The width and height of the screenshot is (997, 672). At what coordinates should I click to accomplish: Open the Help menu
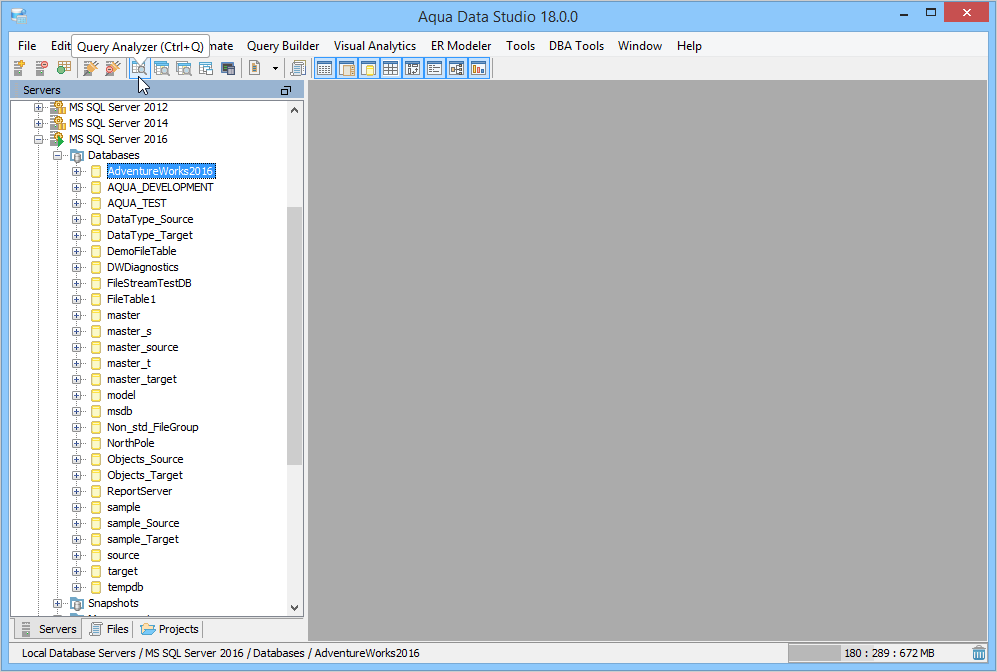[x=689, y=46]
